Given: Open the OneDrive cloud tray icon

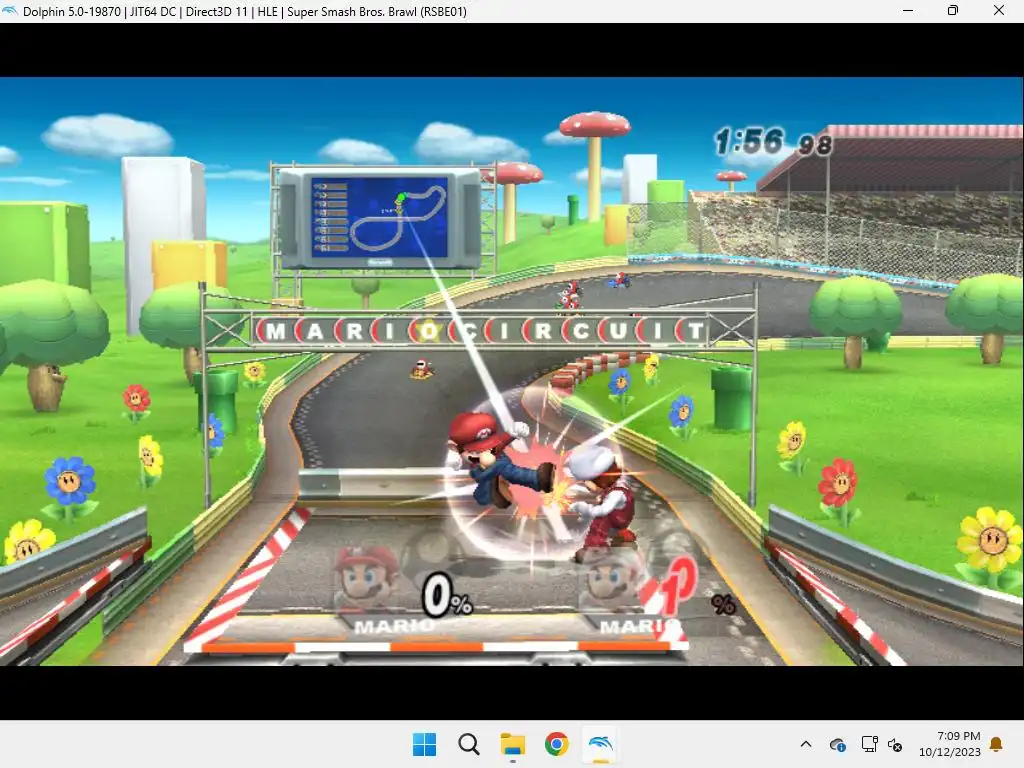Looking at the screenshot, I should pos(837,744).
